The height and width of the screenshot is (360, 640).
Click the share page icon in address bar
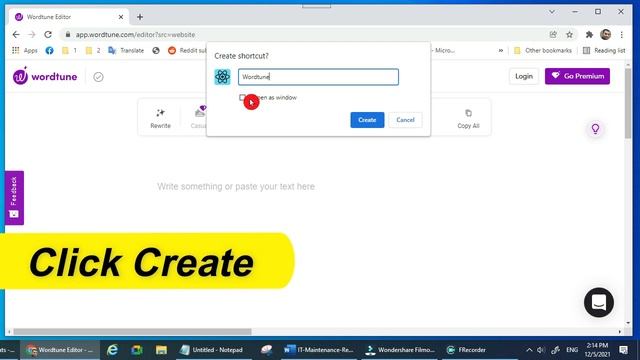pyautogui.click(x=553, y=35)
